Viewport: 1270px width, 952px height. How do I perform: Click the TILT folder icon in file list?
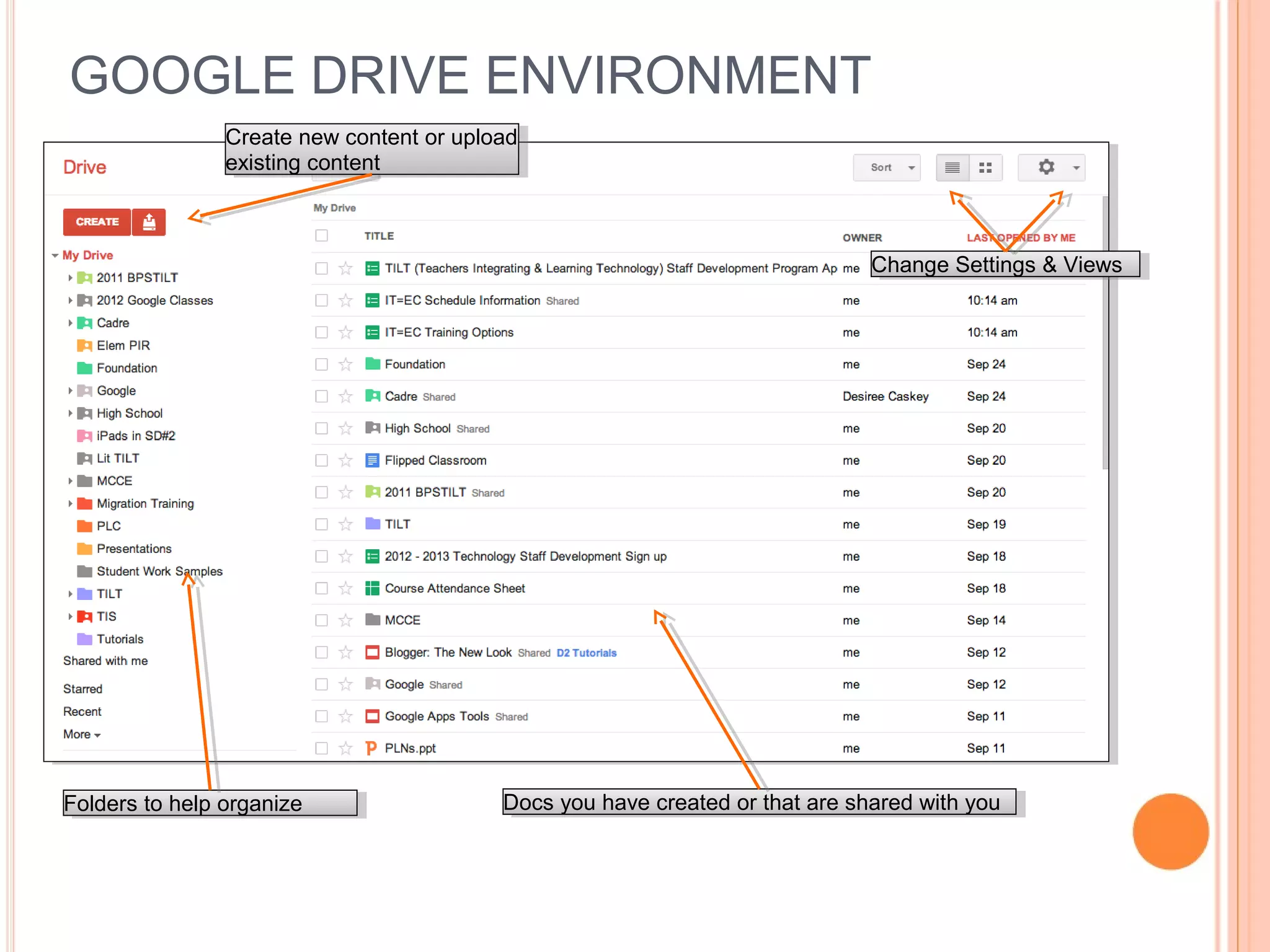pyautogui.click(x=372, y=524)
